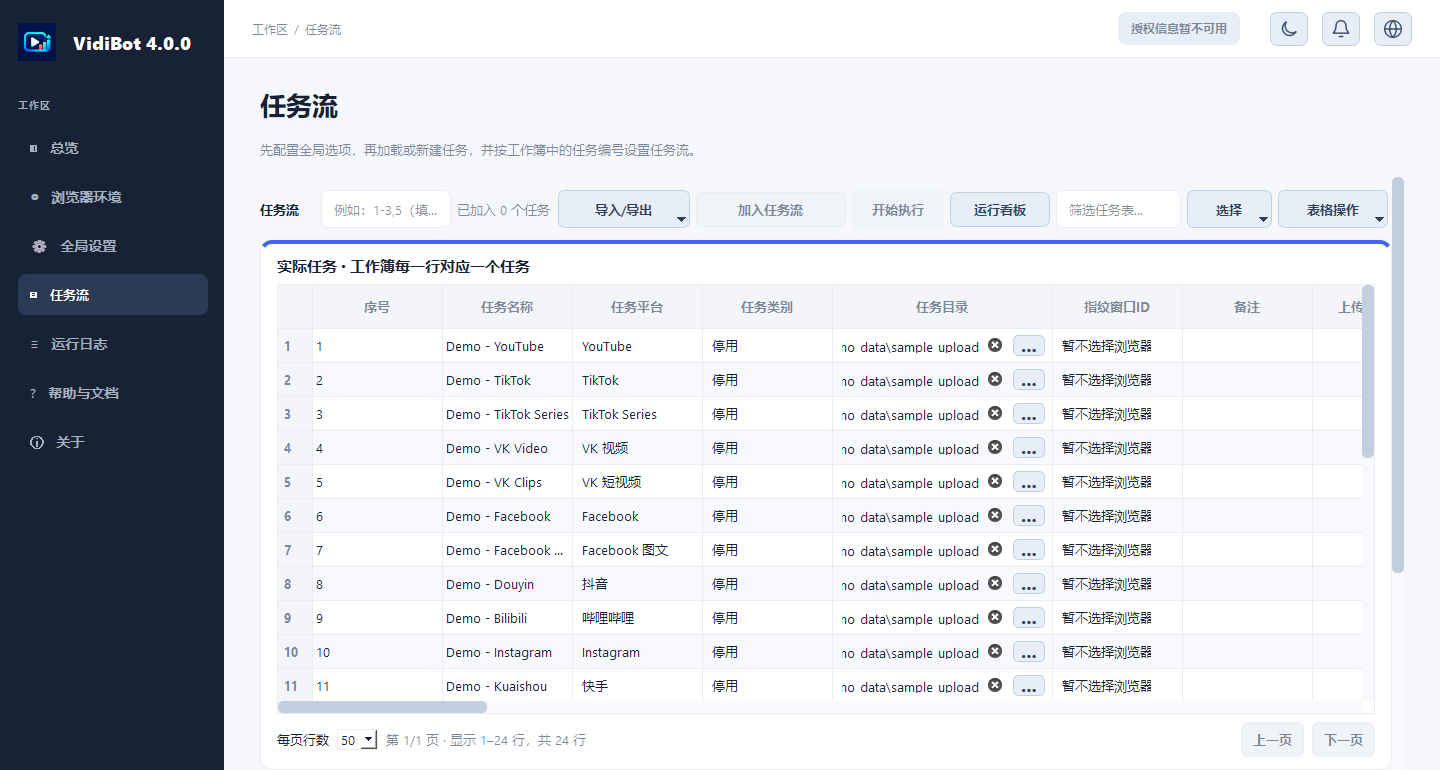Click the info icon beside 关于
1440x770 pixels.
point(37,442)
